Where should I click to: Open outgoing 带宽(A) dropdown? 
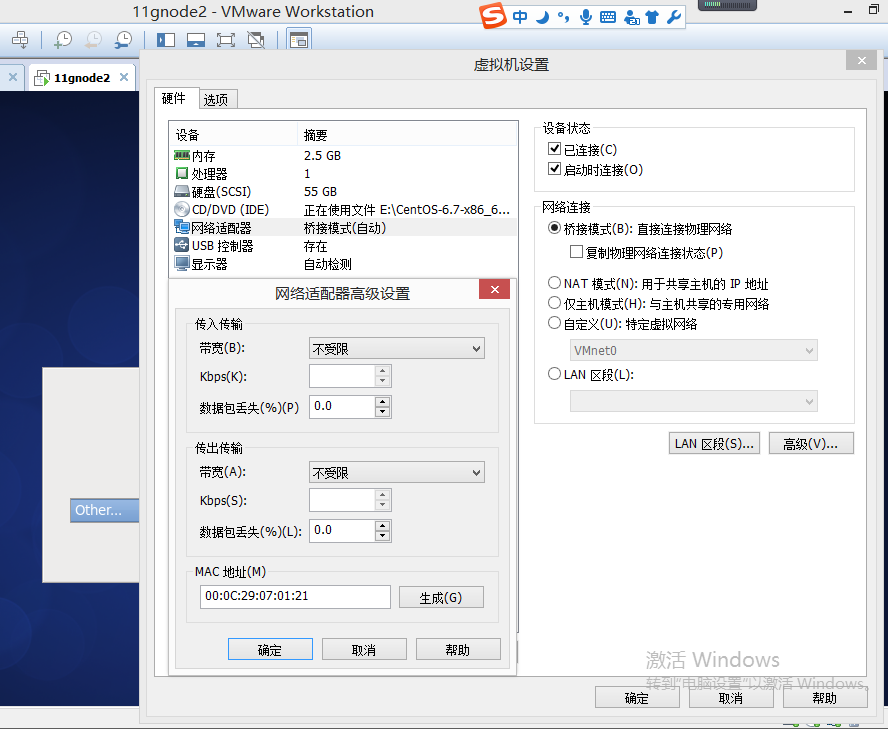coord(396,473)
